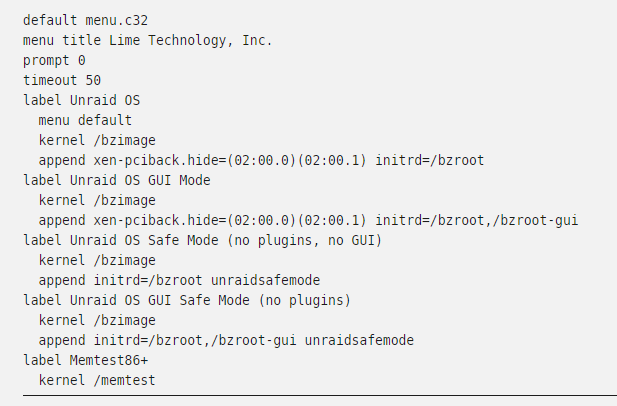617x406 pixels.
Task: Click the 'kernel /memtest' line
Action: 97,381
